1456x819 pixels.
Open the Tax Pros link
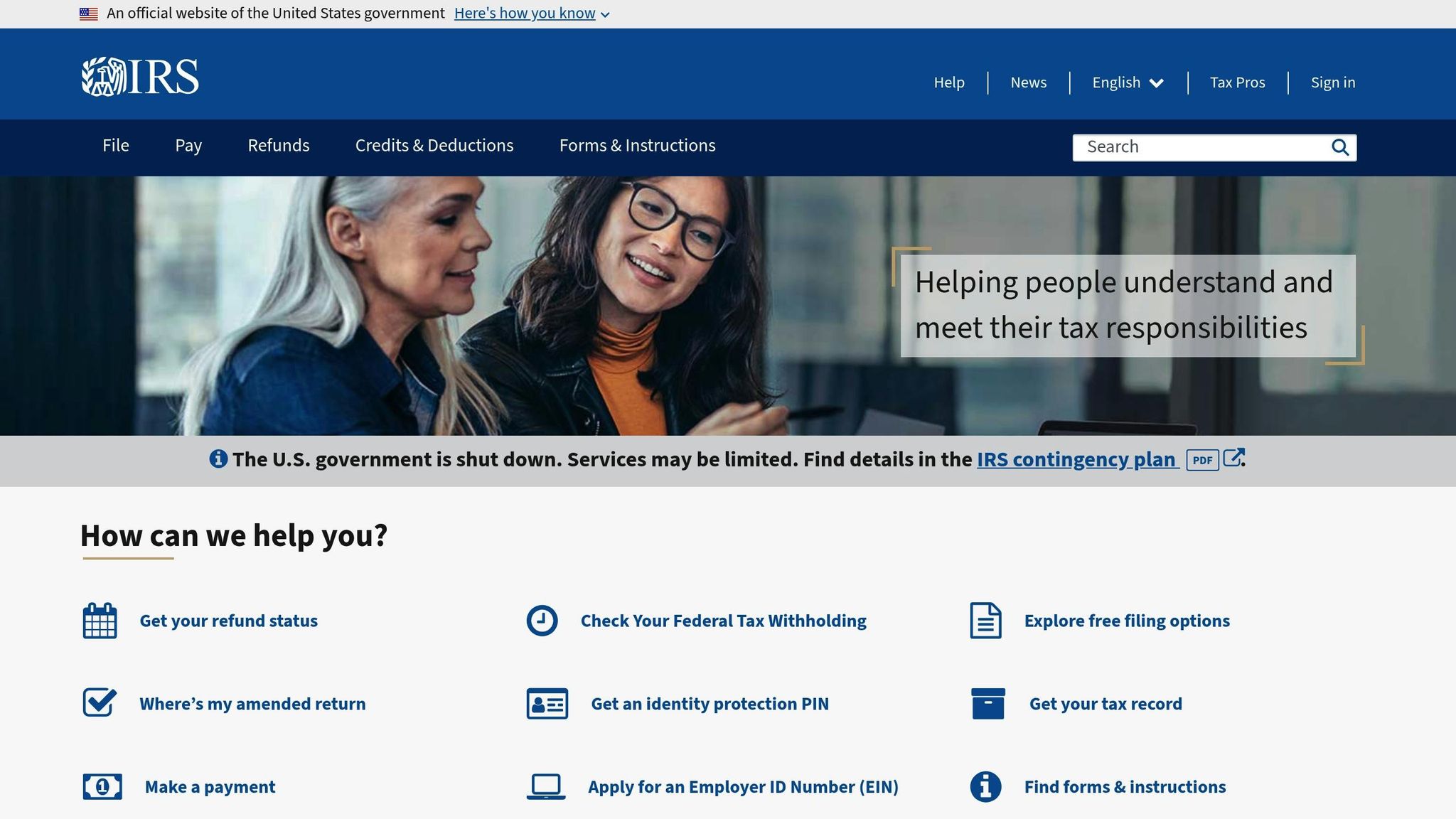[1237, 82]
